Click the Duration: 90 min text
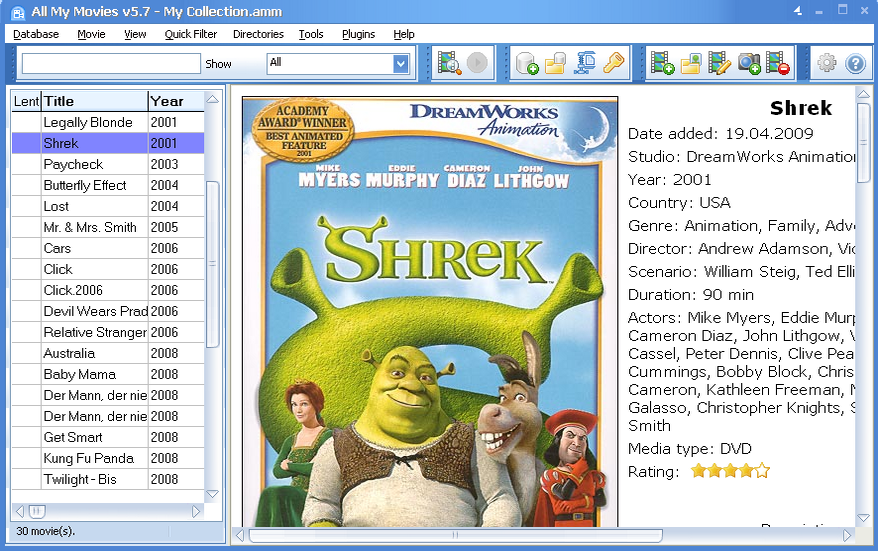This screenshot has width=878, height=551. click(x=691, y=295)
